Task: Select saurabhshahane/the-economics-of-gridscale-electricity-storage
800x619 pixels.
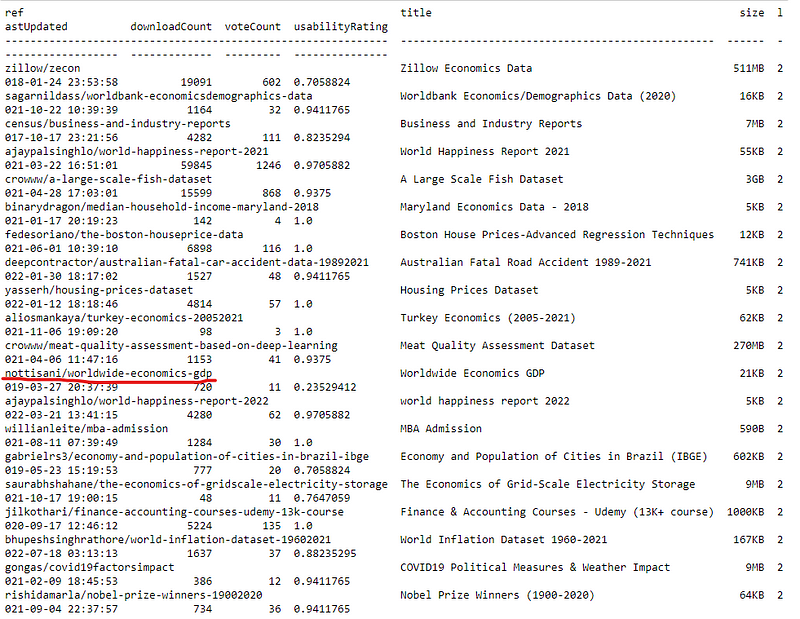Action: pyautogui.click(x=196, y=484)
